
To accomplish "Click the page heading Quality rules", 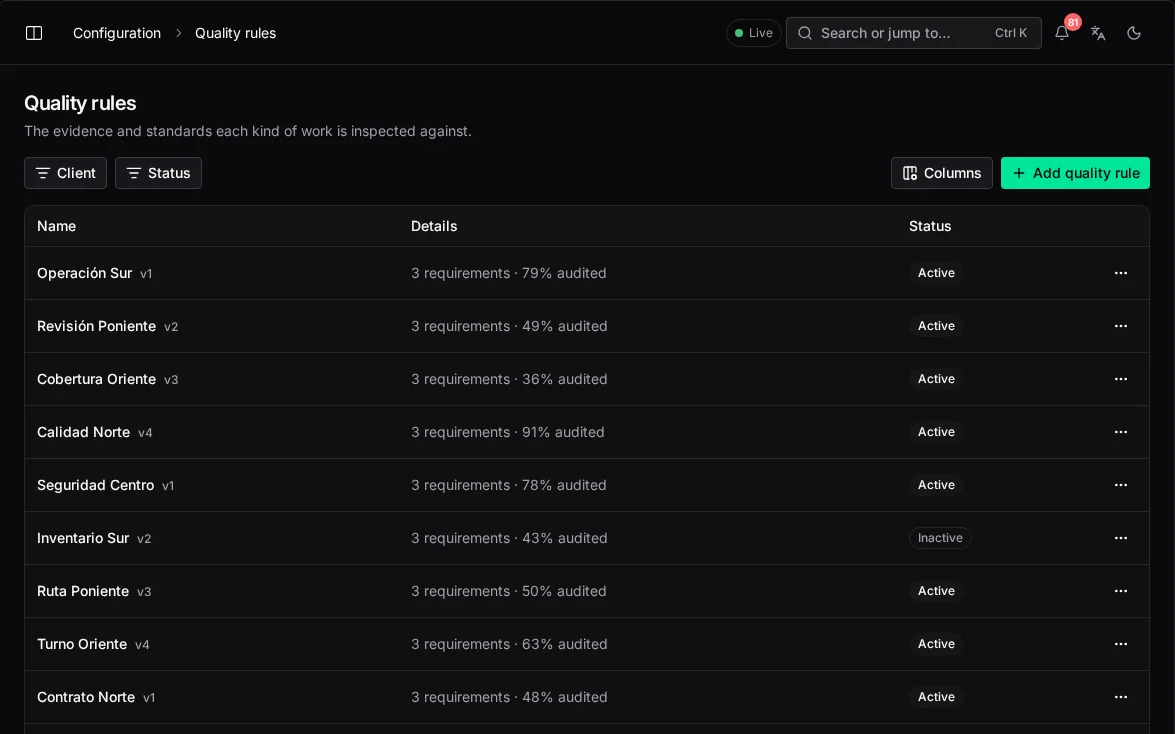I will click(80, 103).
